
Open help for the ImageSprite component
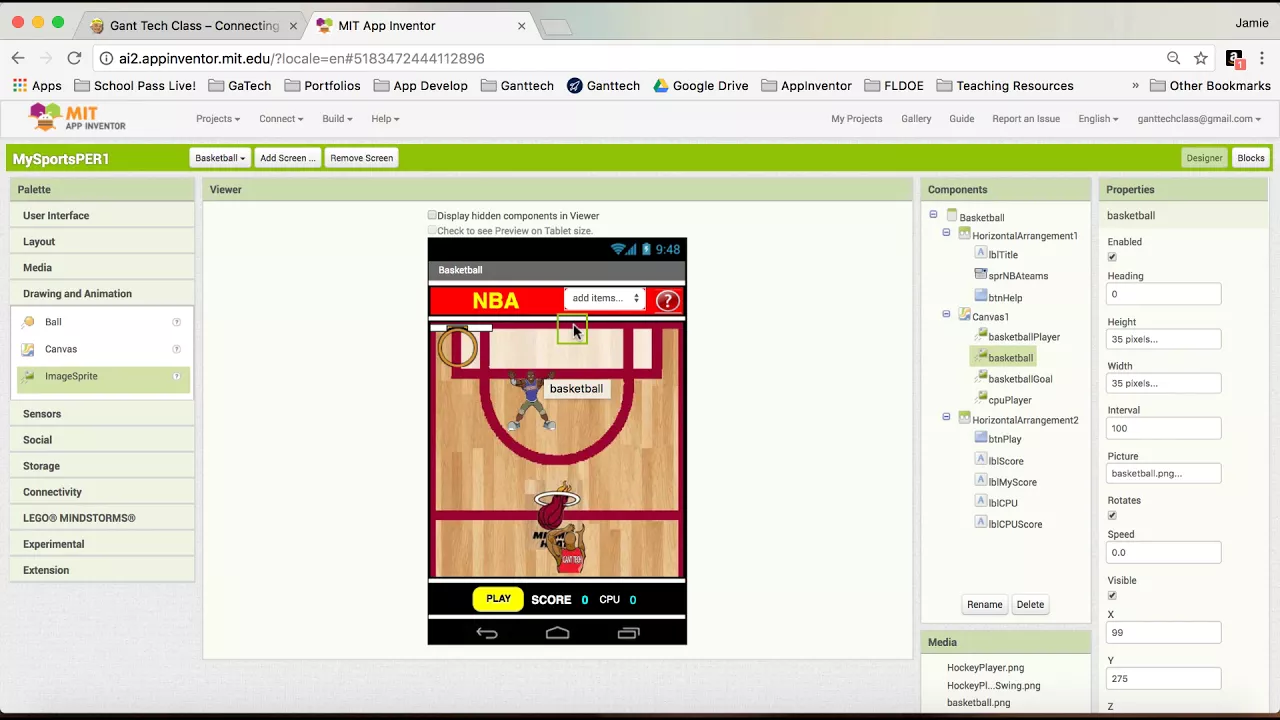(x=177, y=376)
